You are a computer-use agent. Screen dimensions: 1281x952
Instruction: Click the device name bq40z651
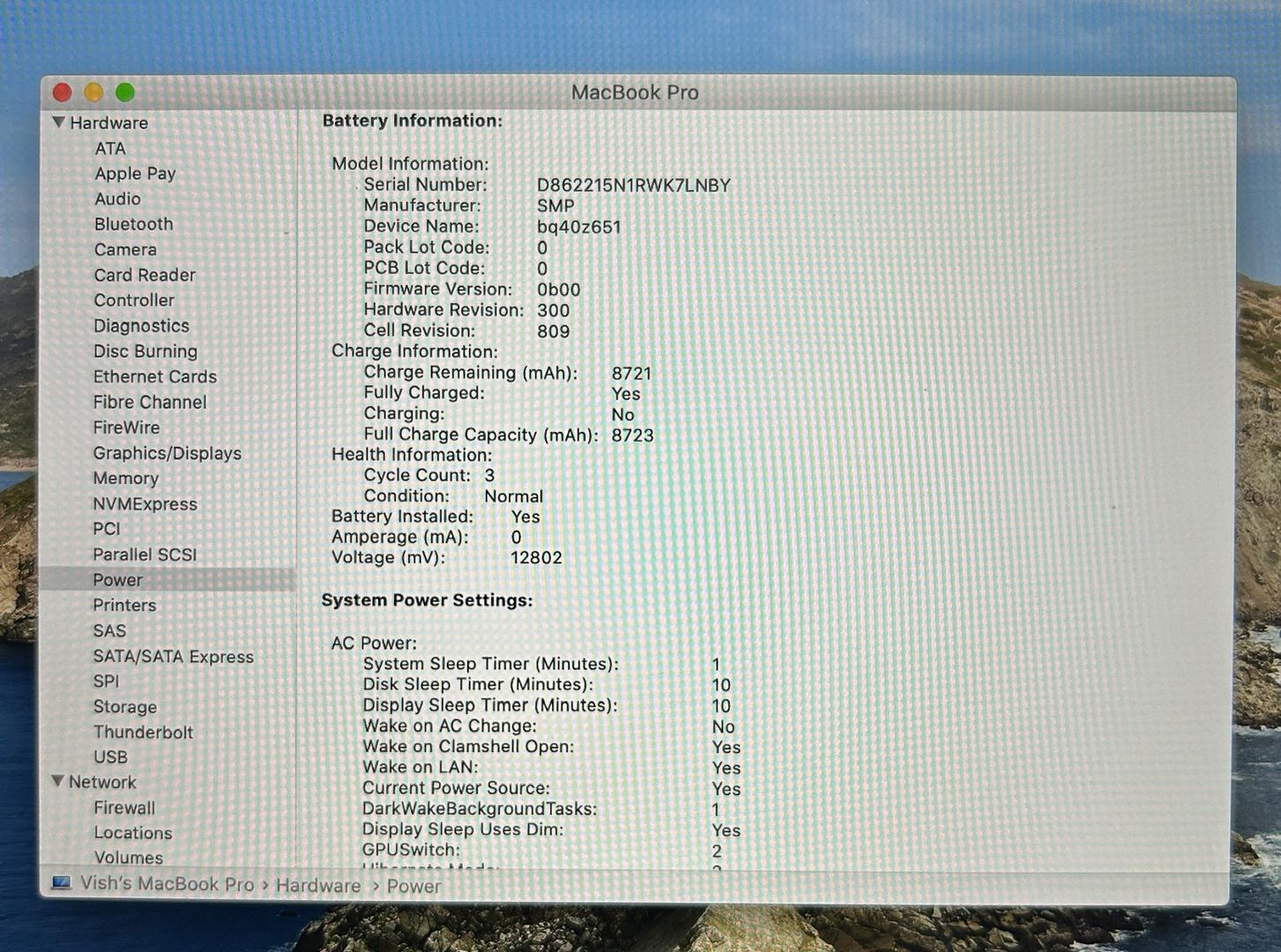click(579, 227)
